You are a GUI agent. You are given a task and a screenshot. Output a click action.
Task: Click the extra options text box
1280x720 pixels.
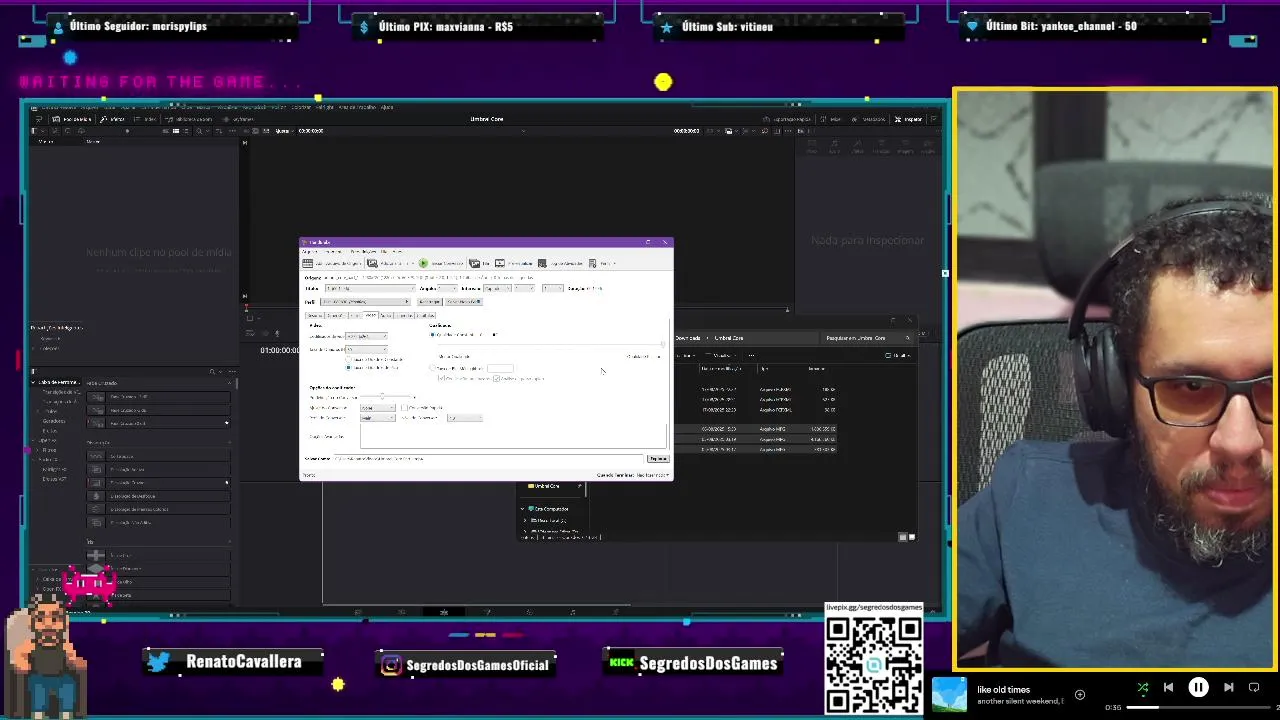[x=513, y=436]
